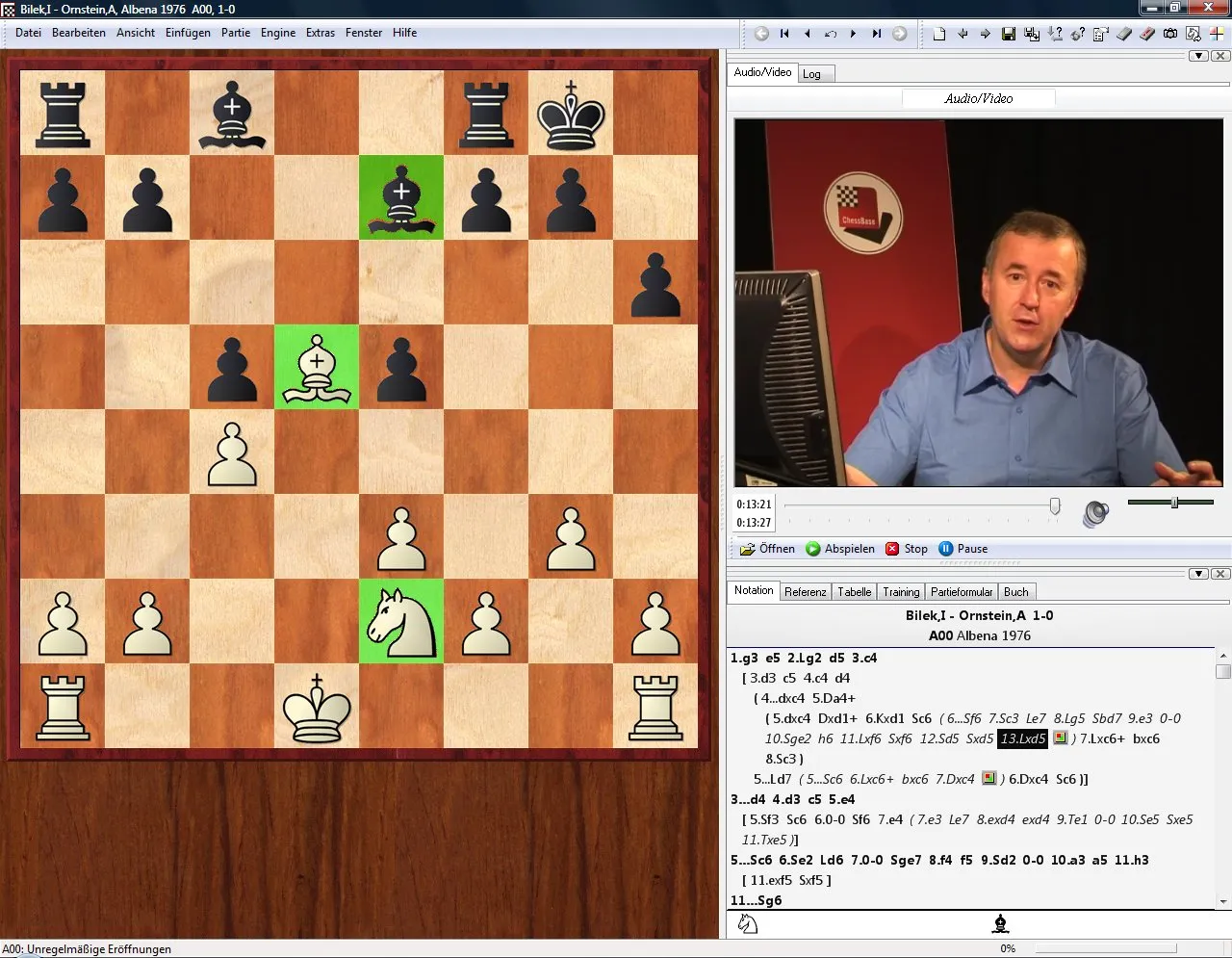Click the move 6.Dxc4 in notation
Viewport: 1232px width, 958px height.
click(x=1029, y=779)
